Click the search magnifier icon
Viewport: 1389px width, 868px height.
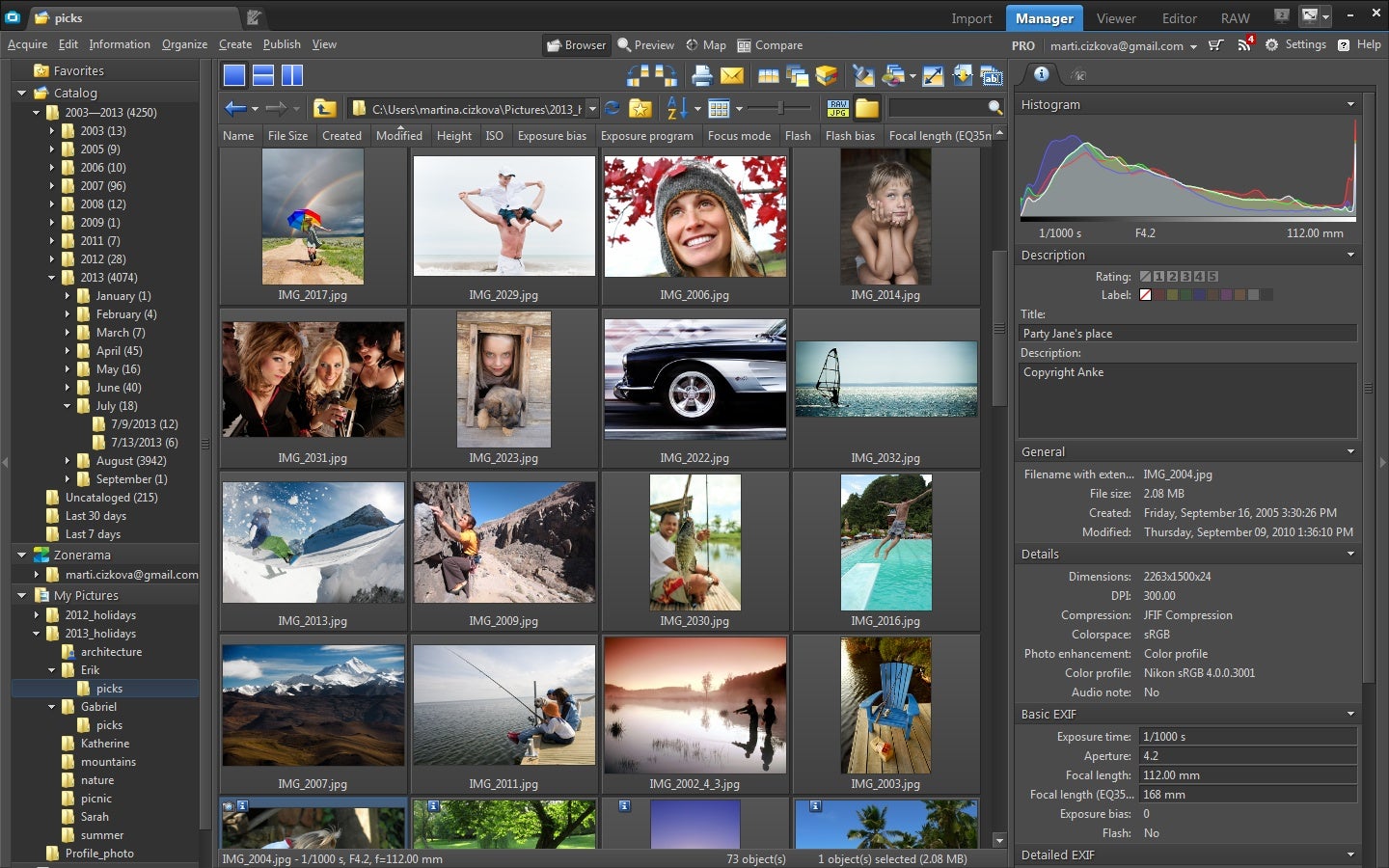tap(995, 108)
